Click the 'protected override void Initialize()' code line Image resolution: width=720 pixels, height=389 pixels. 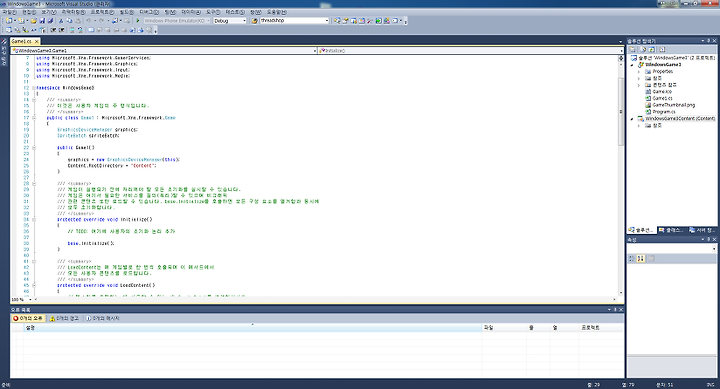(105, 220)
